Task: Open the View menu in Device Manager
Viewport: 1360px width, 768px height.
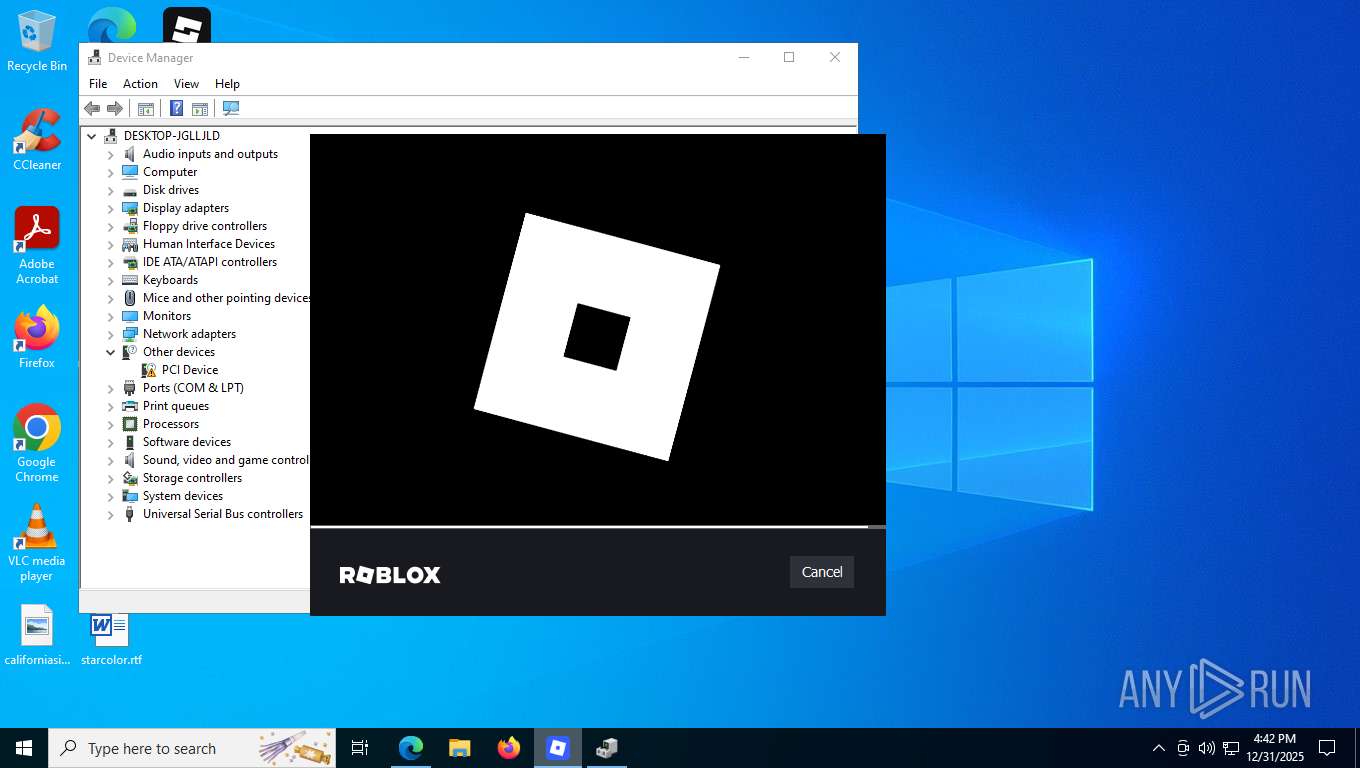Action: 186,84
